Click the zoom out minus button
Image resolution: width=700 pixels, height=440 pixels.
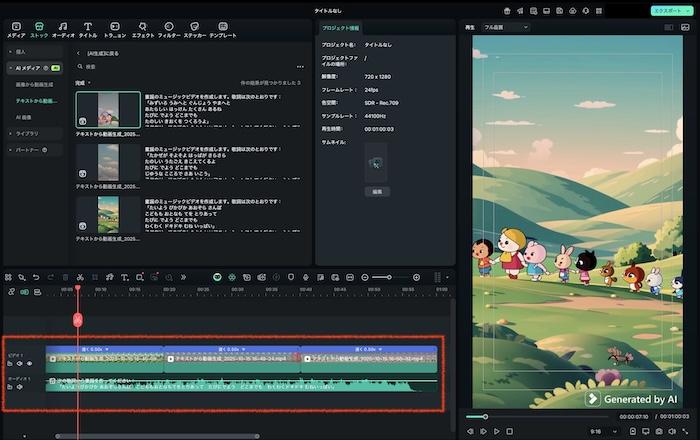[x=365, y=277]
